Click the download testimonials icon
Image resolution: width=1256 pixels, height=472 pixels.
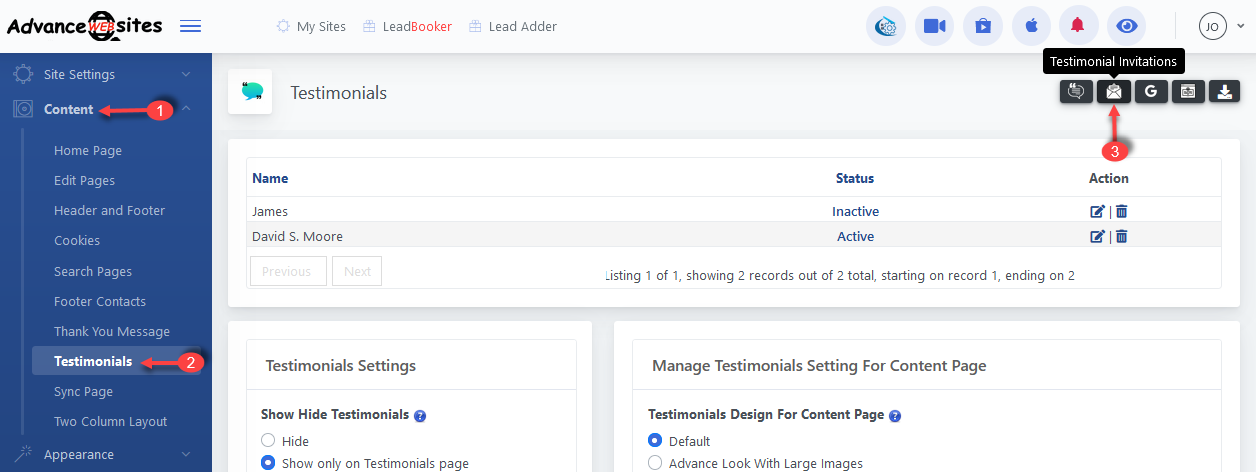point(1224,91)
